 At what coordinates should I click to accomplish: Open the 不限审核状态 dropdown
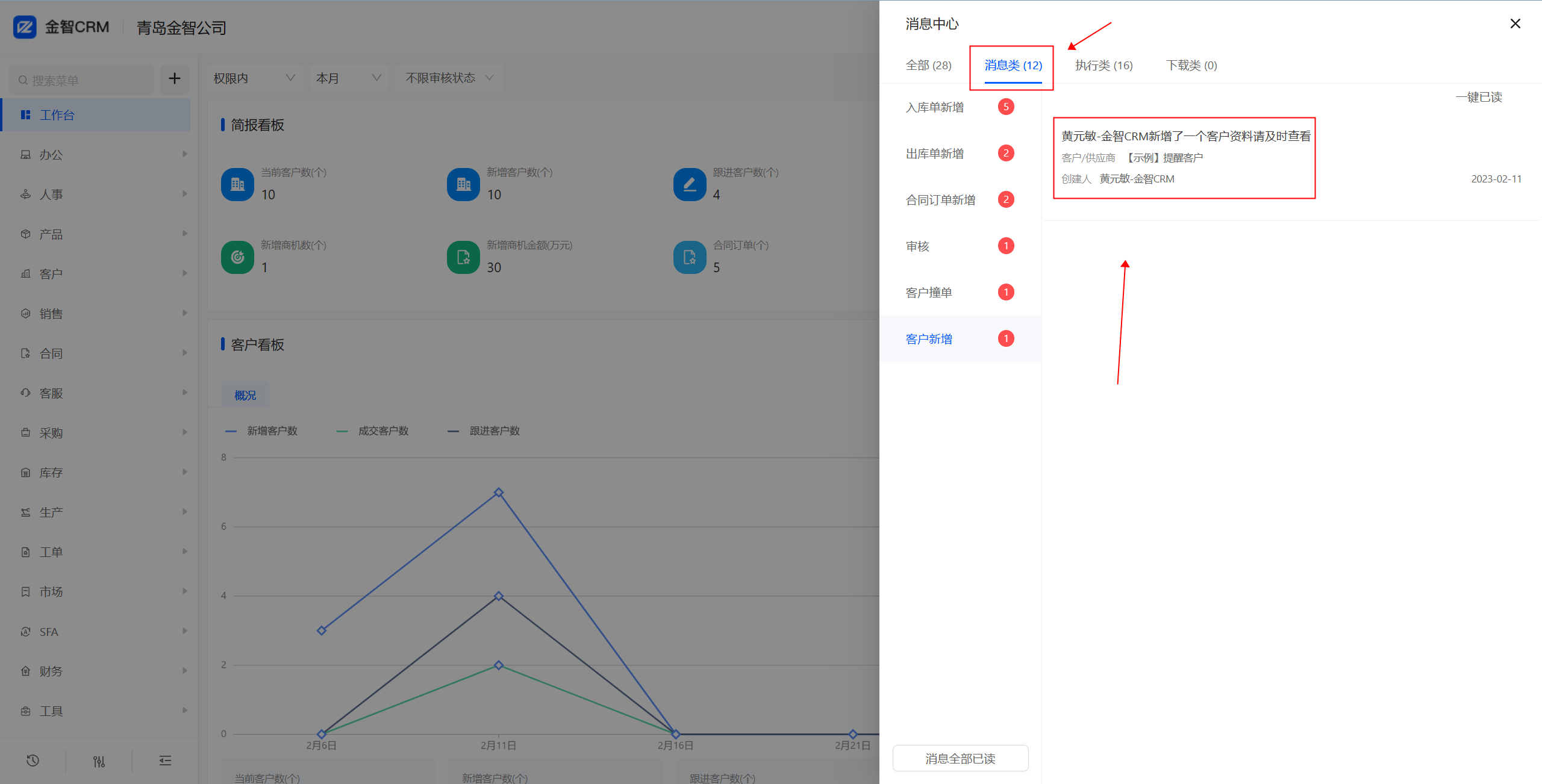click(449, 78)
